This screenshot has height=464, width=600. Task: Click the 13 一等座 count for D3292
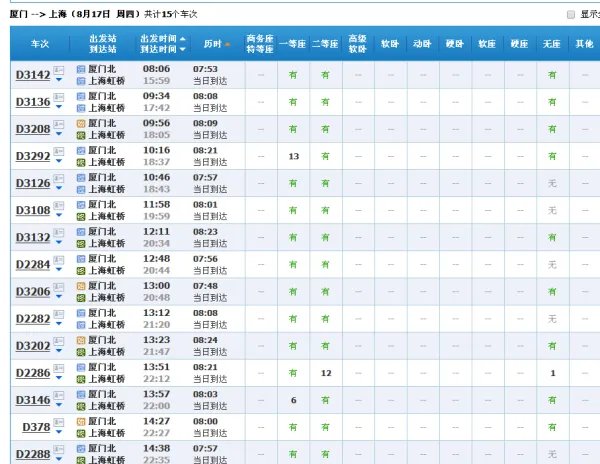pos(293,156)
